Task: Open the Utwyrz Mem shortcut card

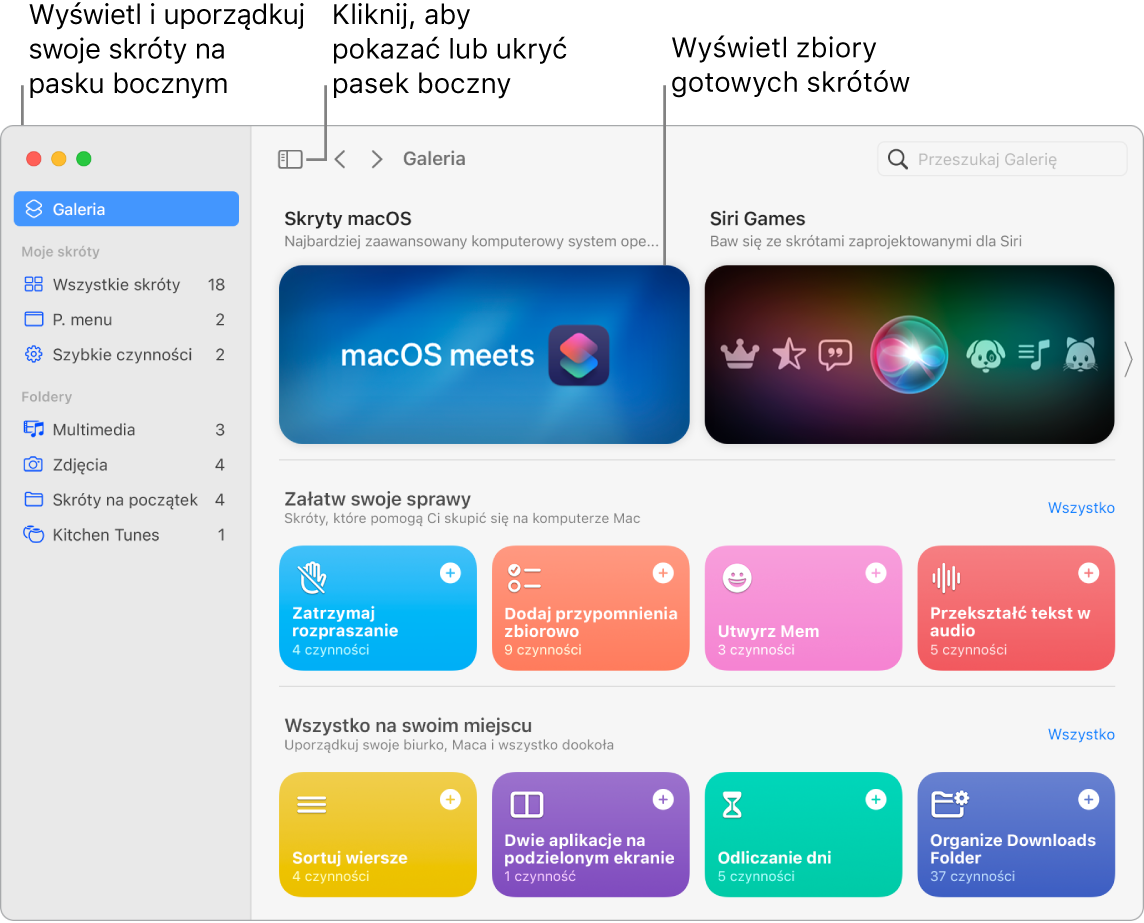Action: [x=803, y=608]
